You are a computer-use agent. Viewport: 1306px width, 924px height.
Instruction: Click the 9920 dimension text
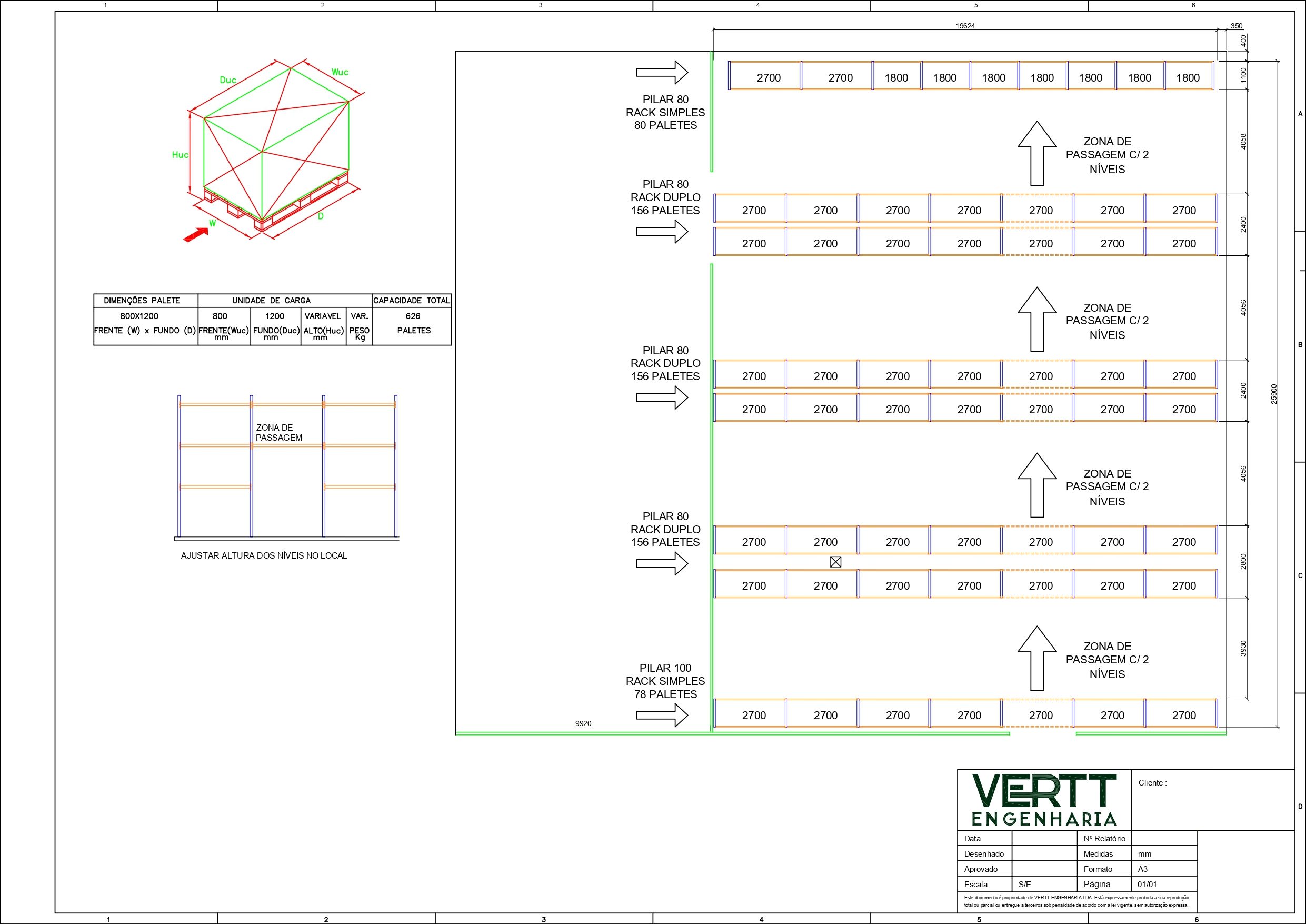pos(583,724)
